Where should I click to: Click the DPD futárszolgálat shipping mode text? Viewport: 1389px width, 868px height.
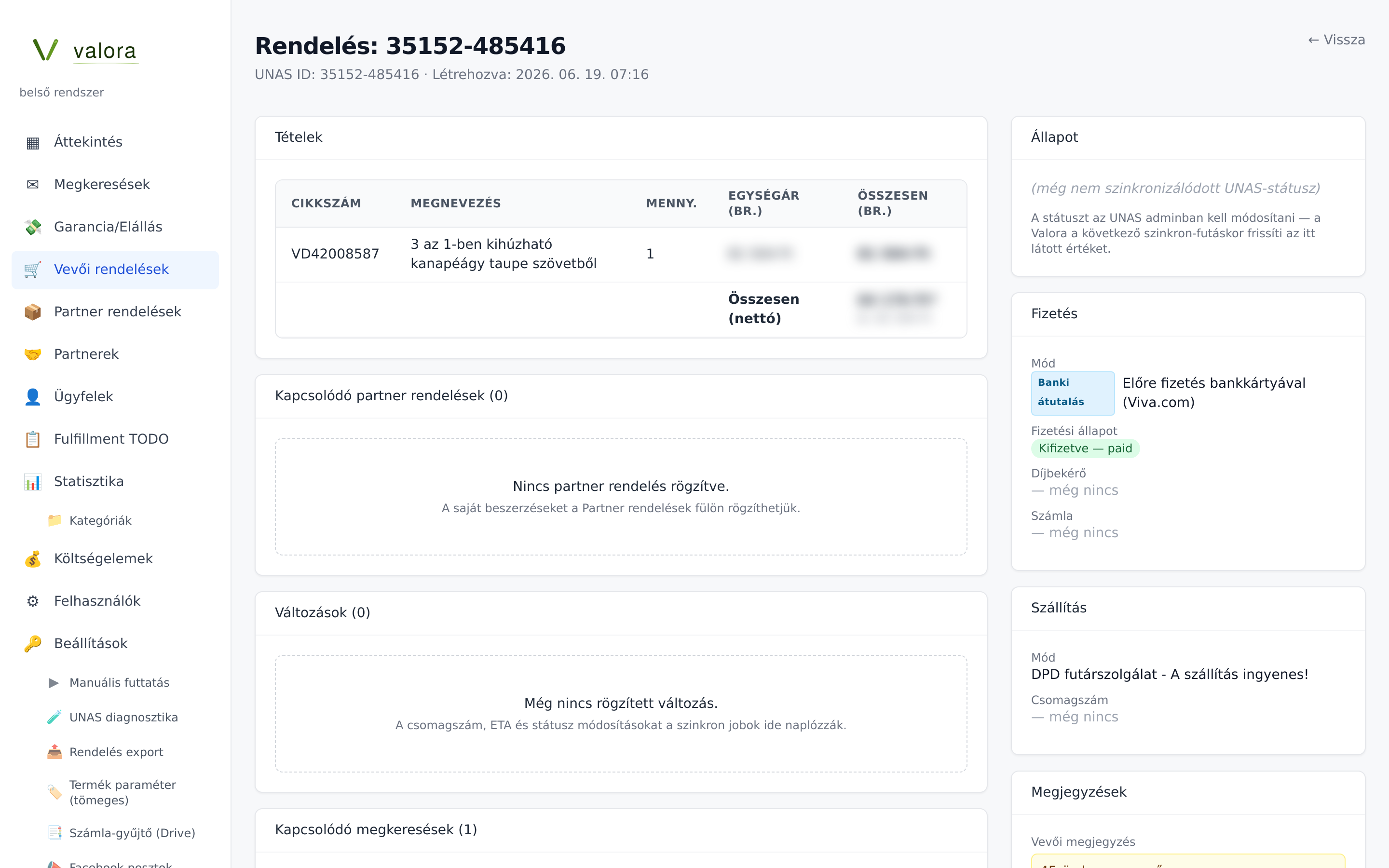(1169, 675)
